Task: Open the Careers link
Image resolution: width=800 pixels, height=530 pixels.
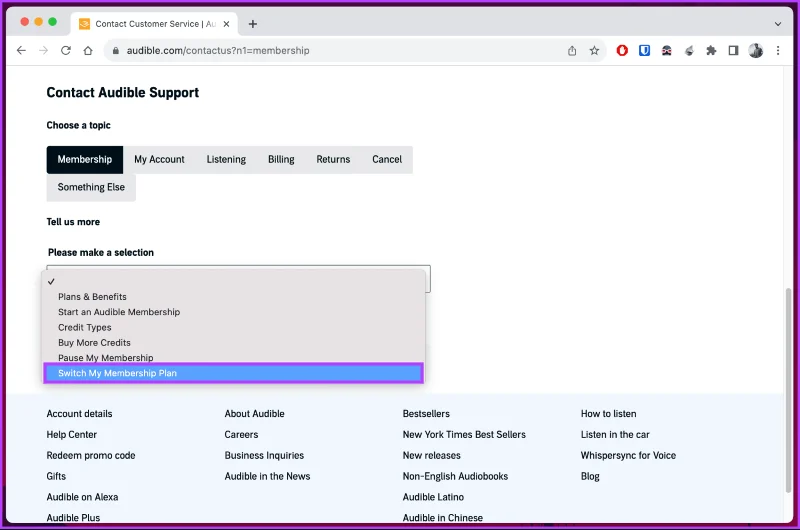Action: pos(241,435)
